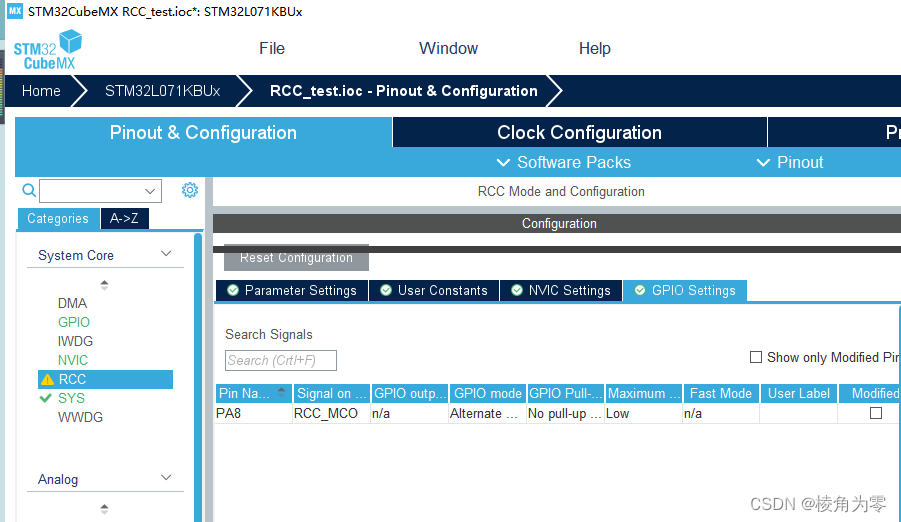The image size is (901, 522).
Task: Select IWDG in System Core list
Action: 75,341
